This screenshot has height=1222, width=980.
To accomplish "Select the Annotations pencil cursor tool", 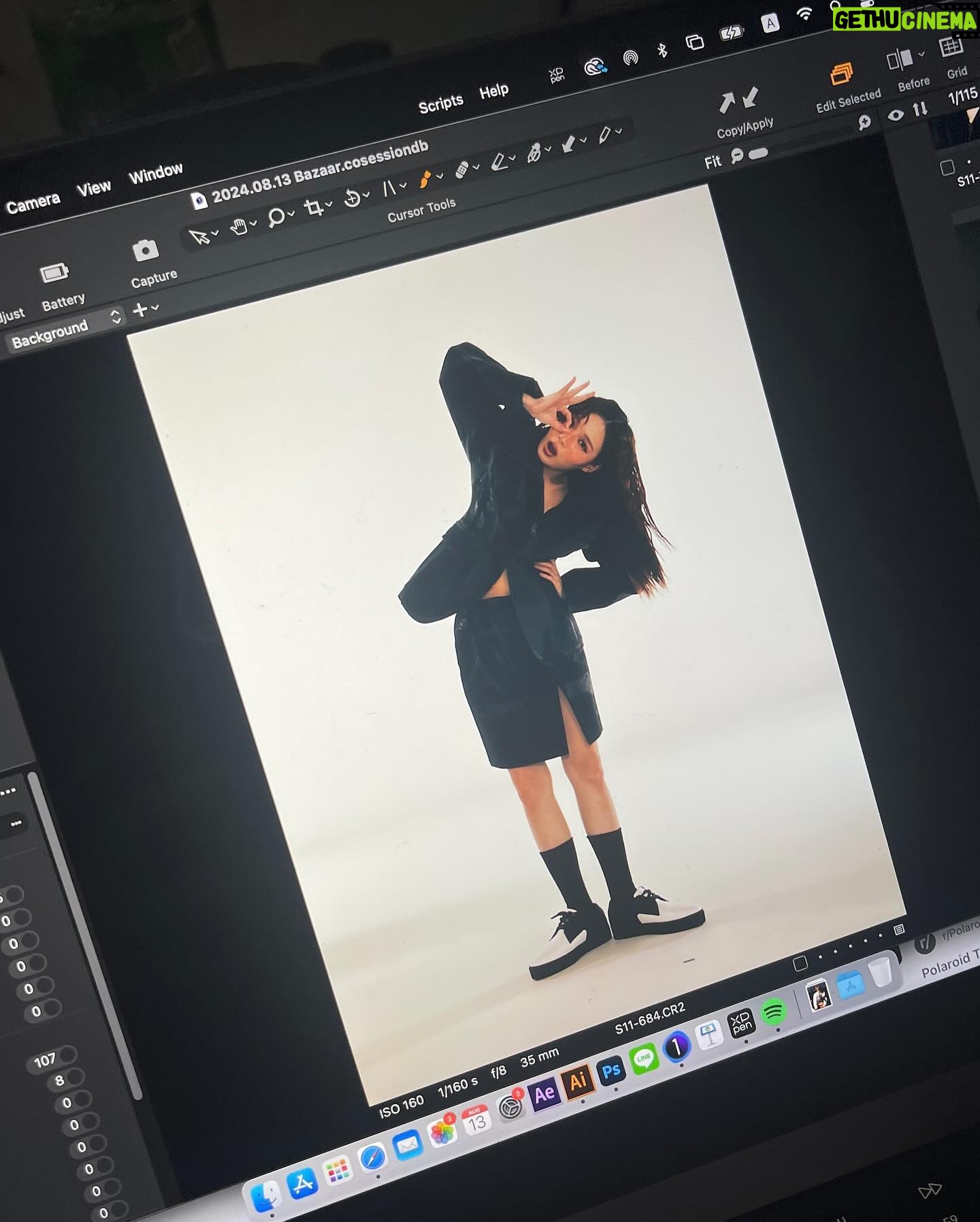I will pyautogui.click(x=604, y=135).
